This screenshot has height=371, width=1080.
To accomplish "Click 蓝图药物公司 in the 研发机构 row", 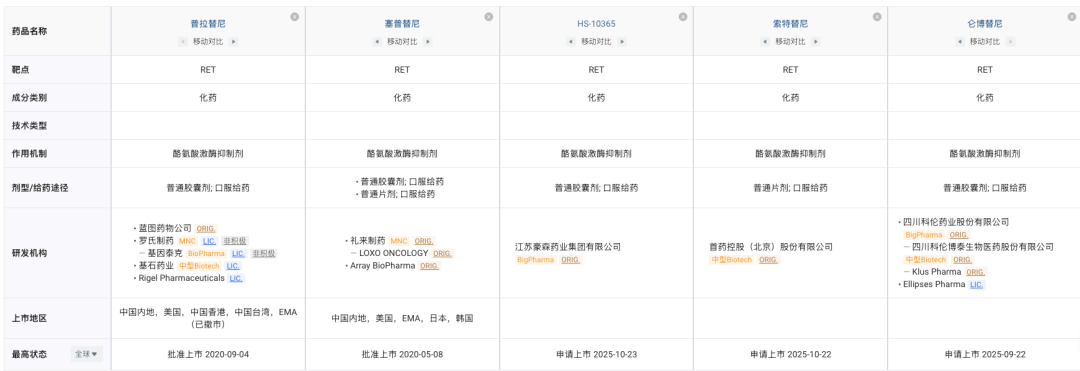I will [165, 229].
